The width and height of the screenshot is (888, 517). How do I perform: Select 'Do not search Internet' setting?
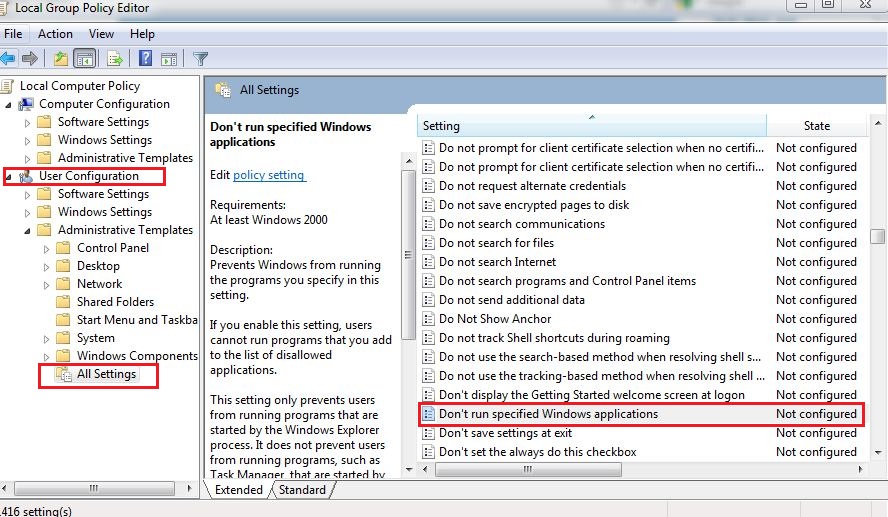497,262
